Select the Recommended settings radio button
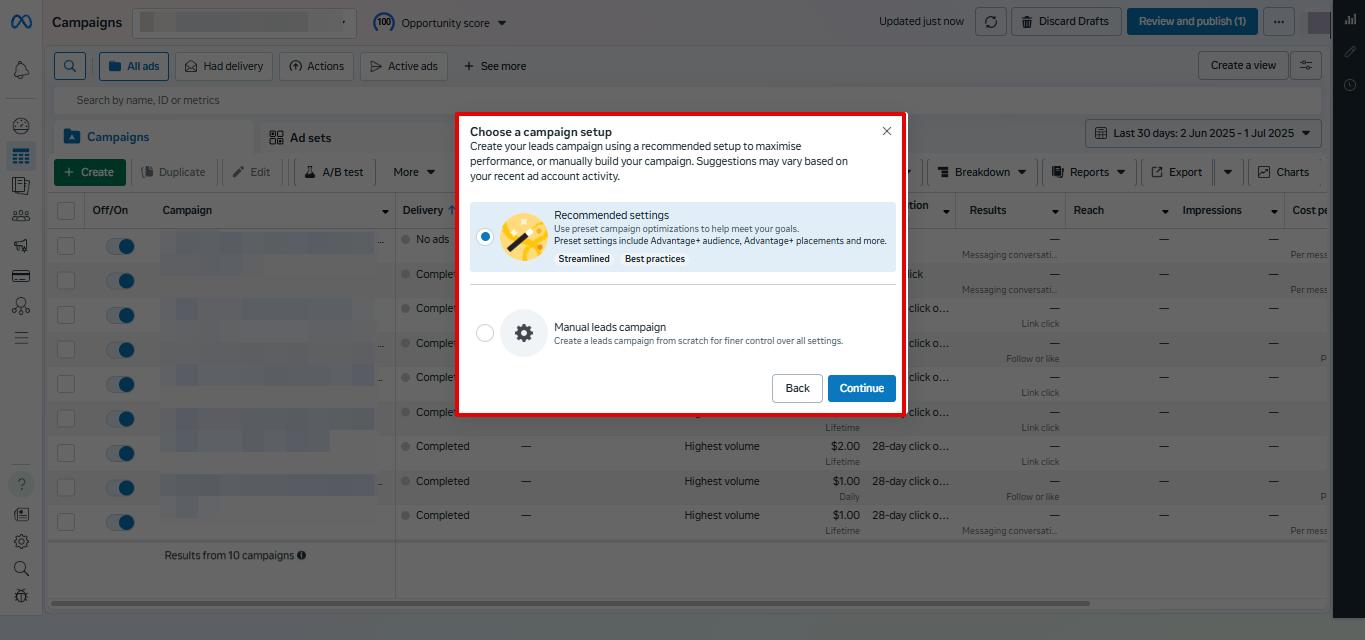1365x640 pixels. [485, 237]
